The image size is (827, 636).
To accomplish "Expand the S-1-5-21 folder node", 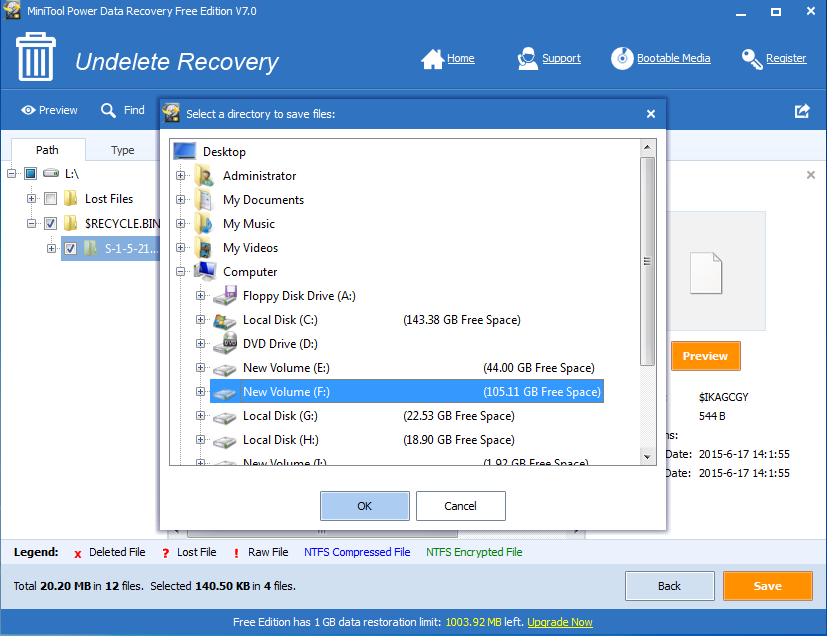I will point(51,248).
